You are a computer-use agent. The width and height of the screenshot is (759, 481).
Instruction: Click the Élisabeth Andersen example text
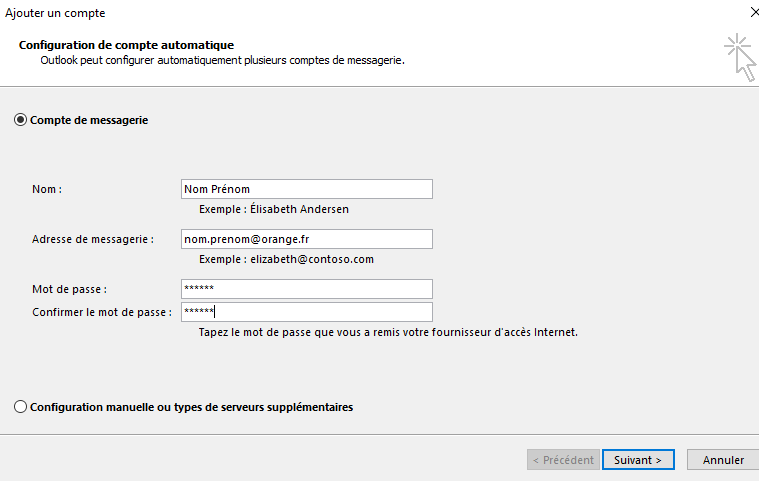coord(274,209)
